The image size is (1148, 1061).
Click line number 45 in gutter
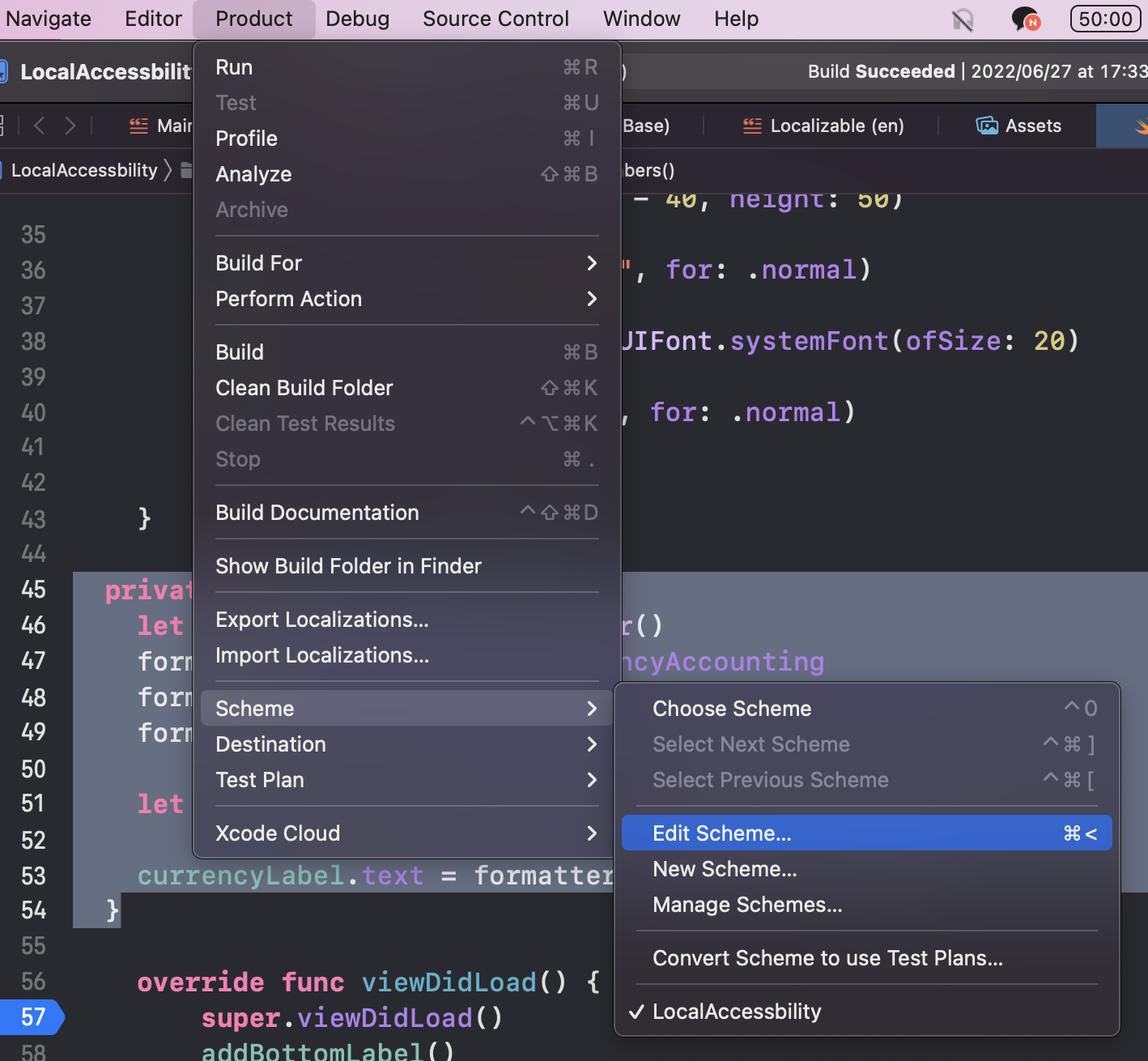(33, 590)
